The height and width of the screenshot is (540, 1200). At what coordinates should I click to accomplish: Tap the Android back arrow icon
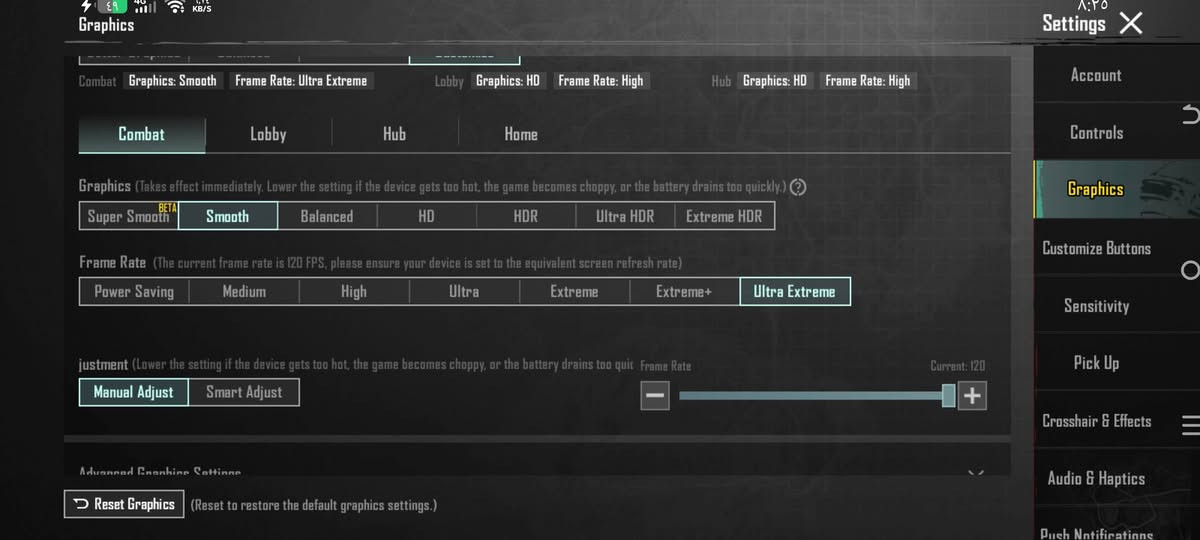(x=1189, y=114)
